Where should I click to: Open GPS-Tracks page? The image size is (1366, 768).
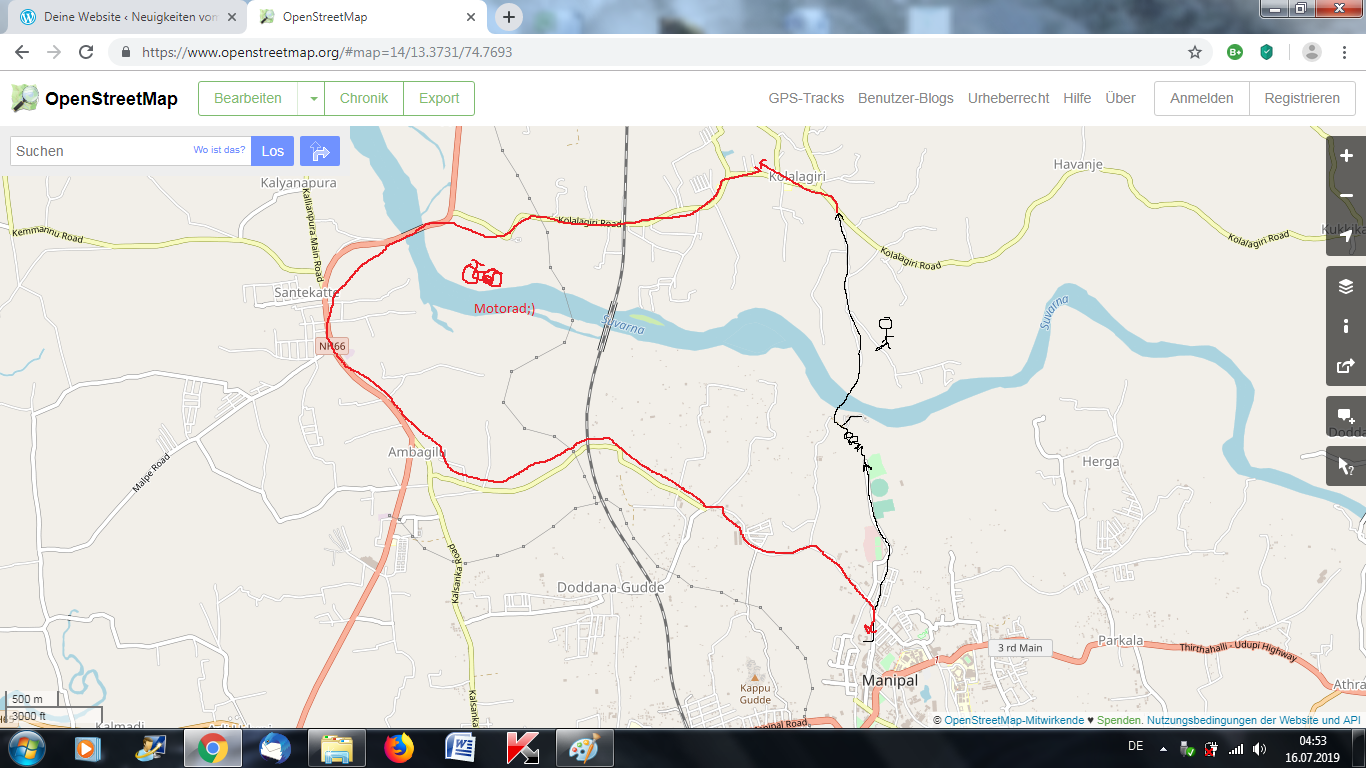tap(806, 99)
